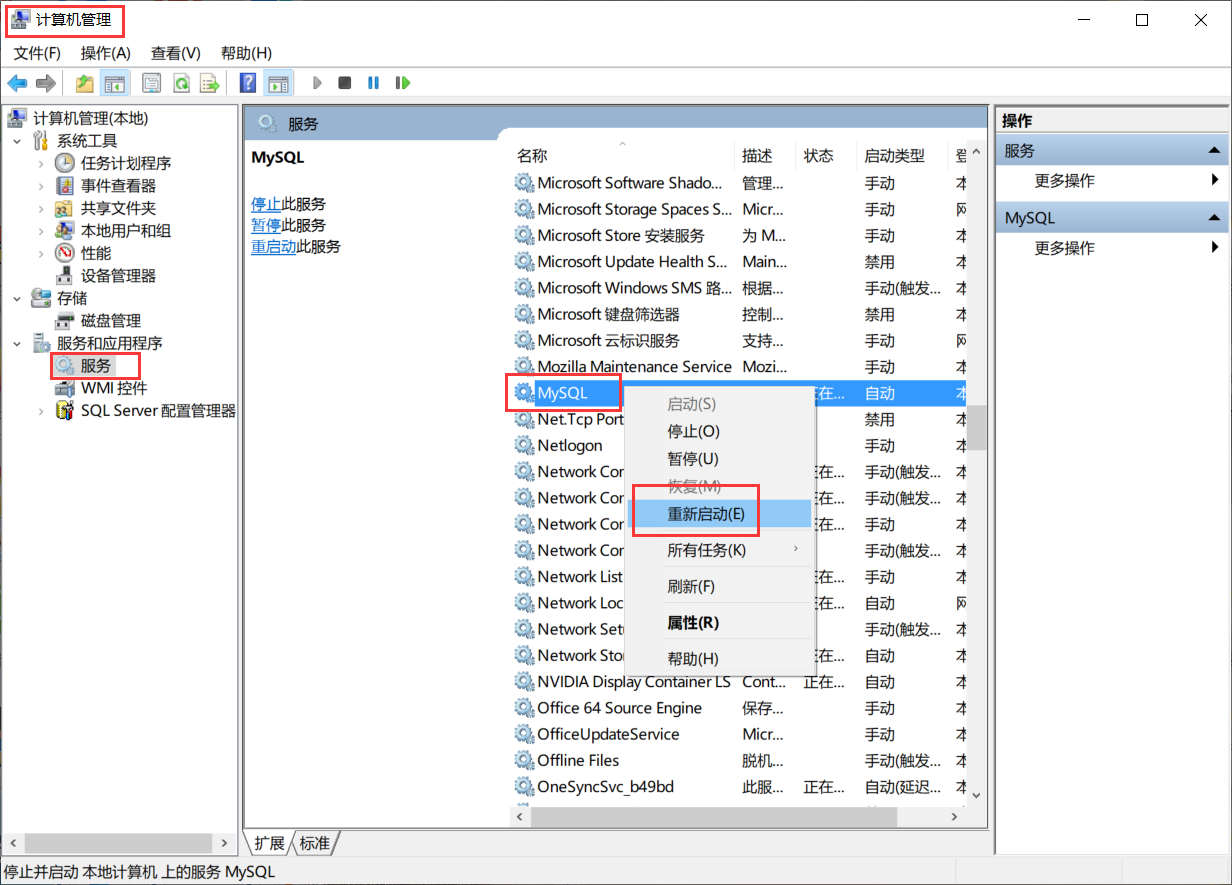Click the Refresh toolbar icon

(181, 83)
